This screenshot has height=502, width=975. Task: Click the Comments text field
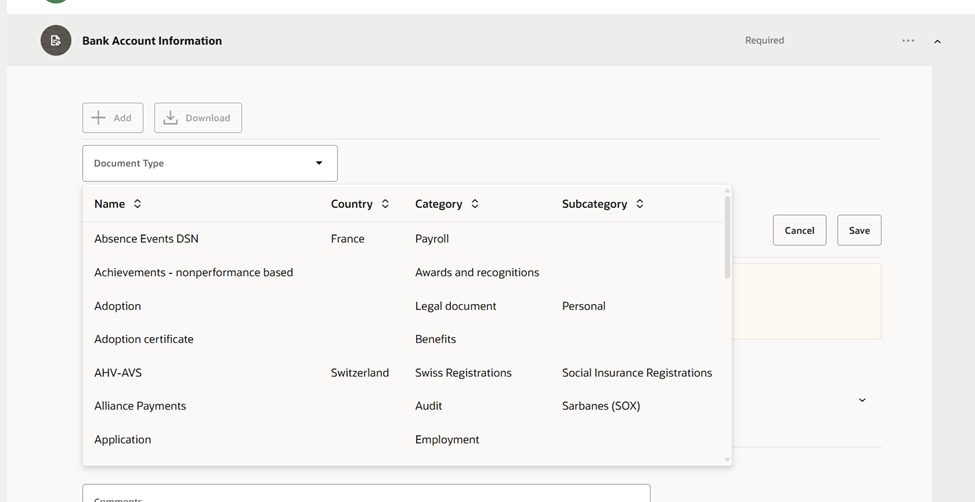point(366,493)
